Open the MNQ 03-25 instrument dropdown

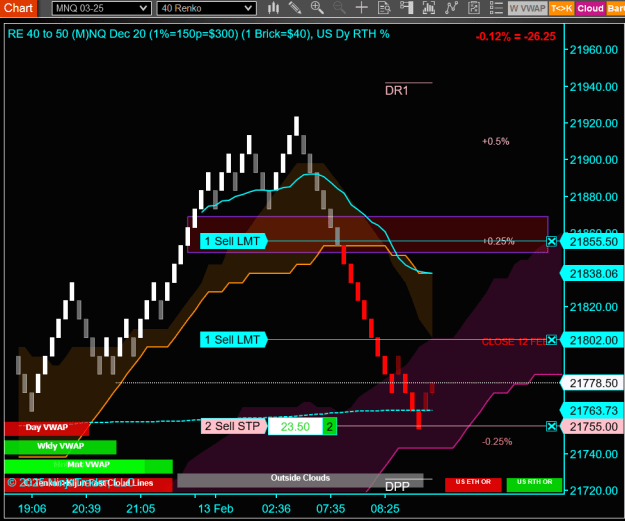(x=101, y=8)
